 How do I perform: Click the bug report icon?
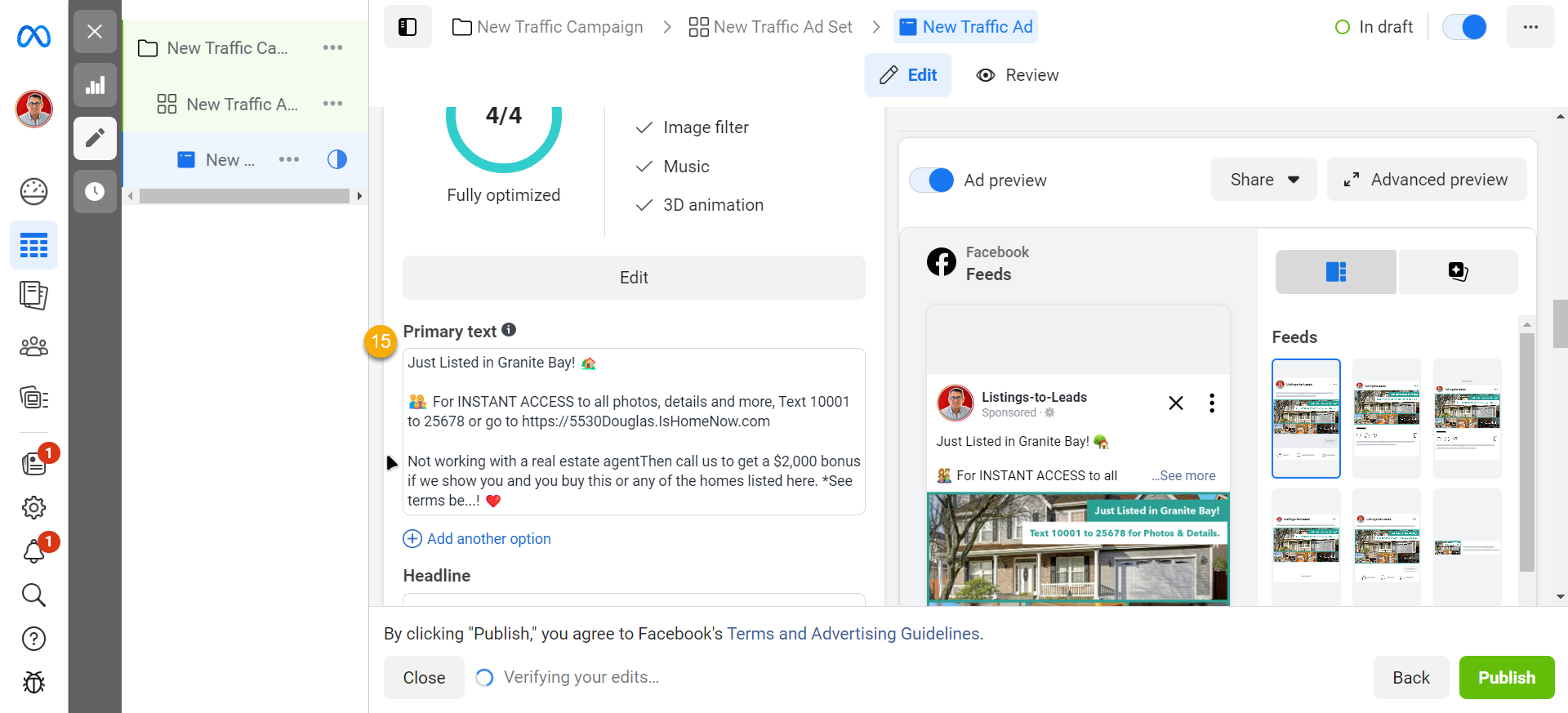click(33, 682)
